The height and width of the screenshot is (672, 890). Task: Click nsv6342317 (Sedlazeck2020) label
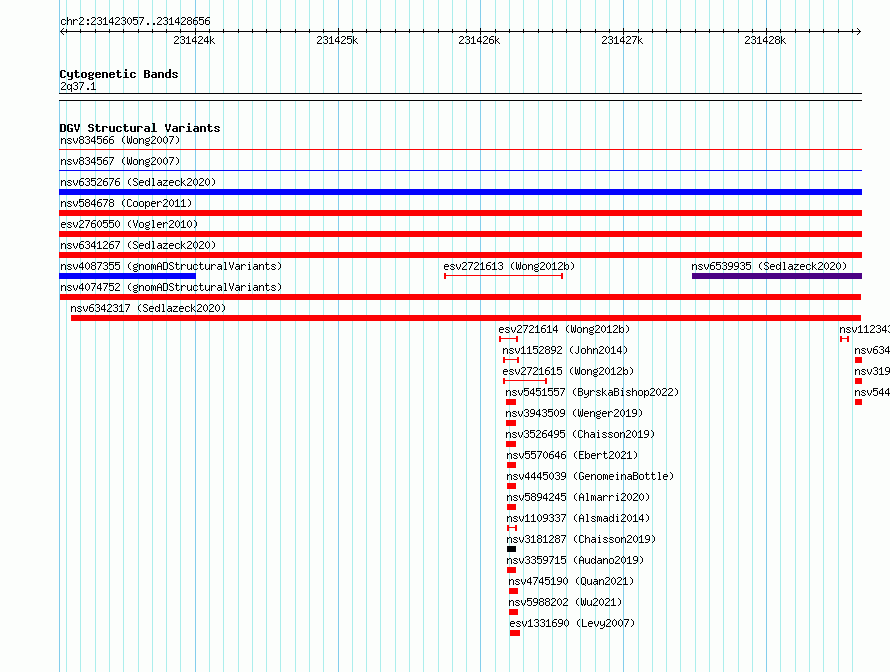(x=148, y=308)
